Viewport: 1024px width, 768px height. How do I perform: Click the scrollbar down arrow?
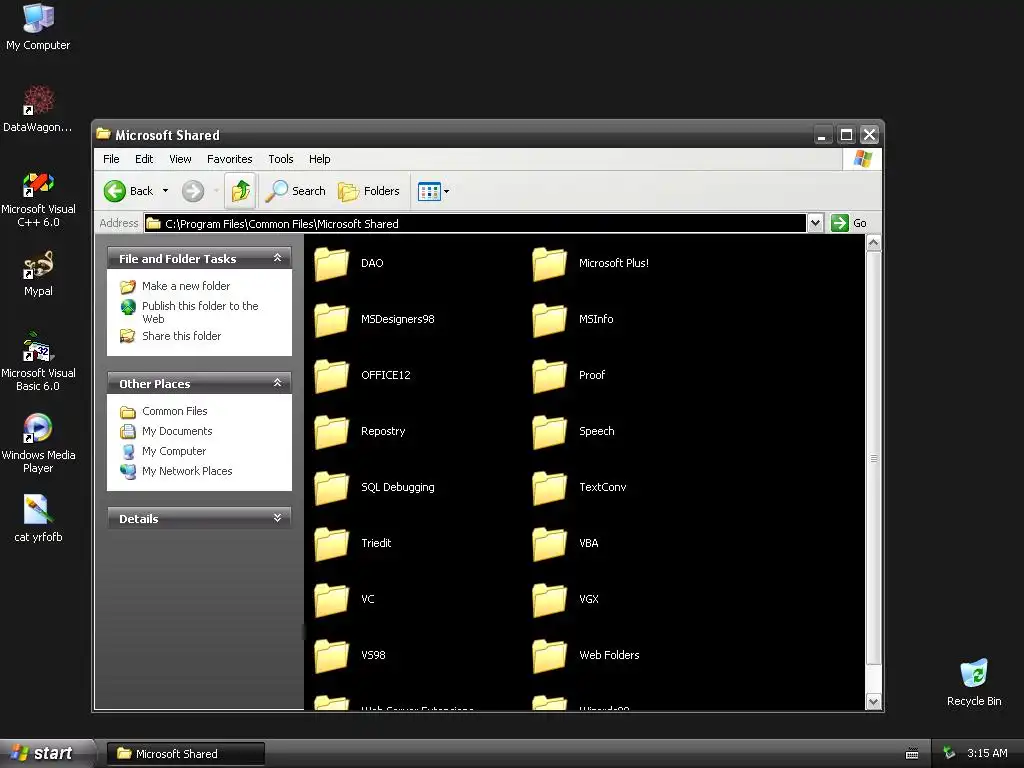point(873,702)
